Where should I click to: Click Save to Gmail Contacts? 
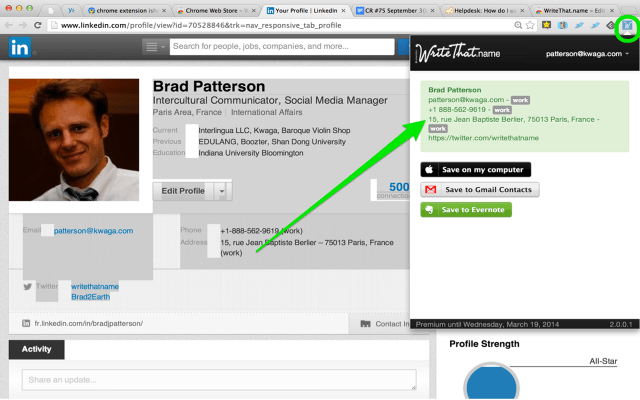coord(480,189)
